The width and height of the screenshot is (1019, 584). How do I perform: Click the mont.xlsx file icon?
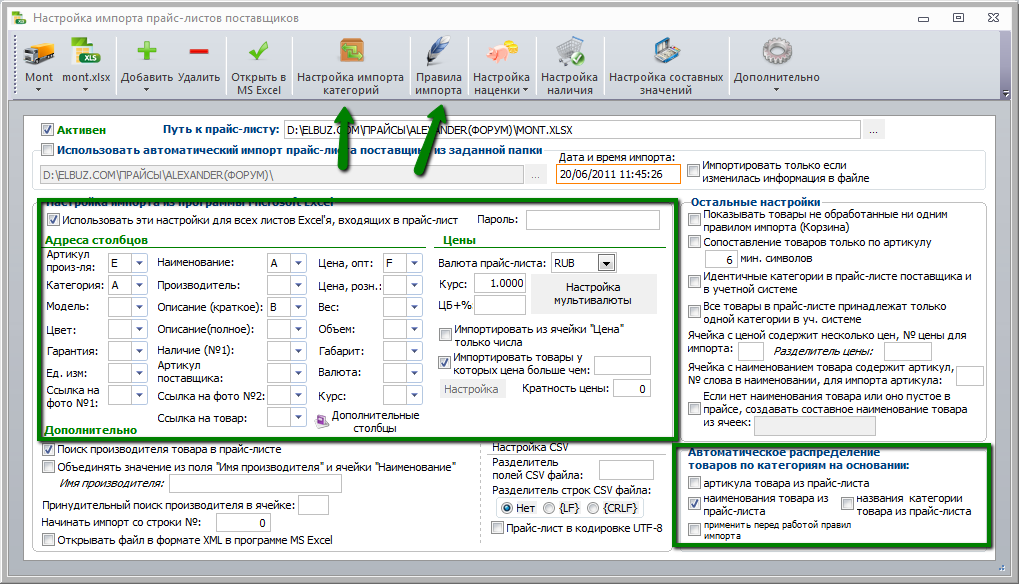pos(86,51)
